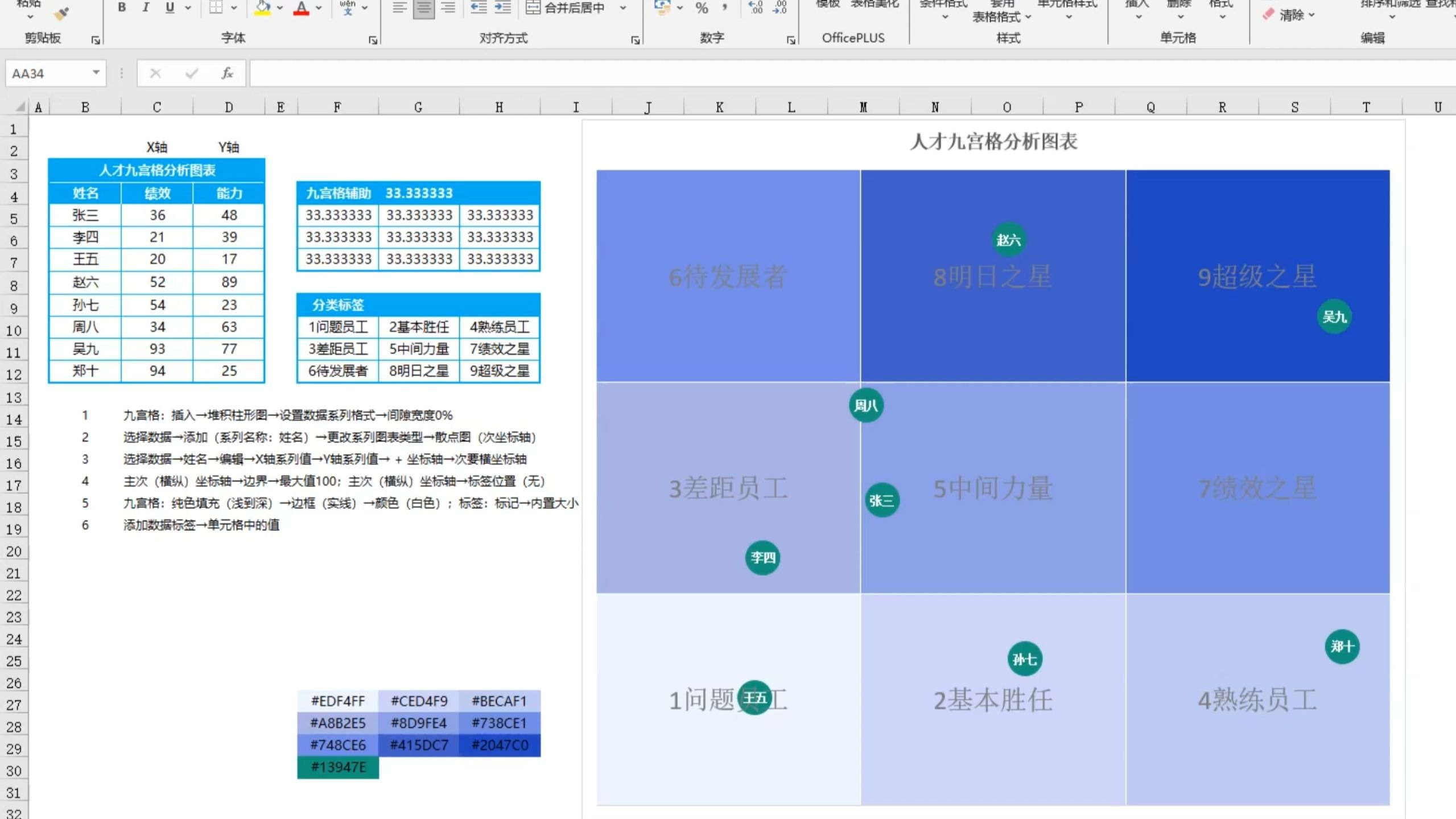Toggle bold formatting
Image resolution: width=1456 pixels, height=819 pixels.
click(x=121, y=8)
